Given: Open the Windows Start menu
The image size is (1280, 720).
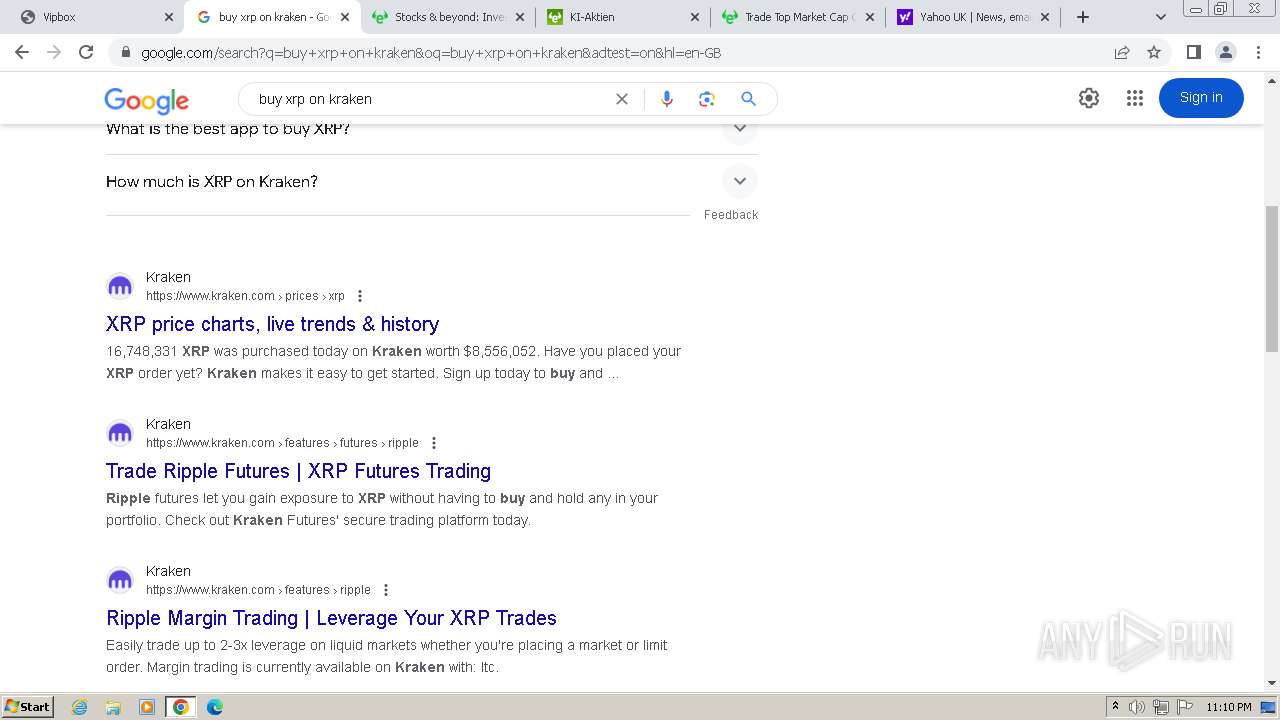Looking at the screenshot, I should 28,707.
